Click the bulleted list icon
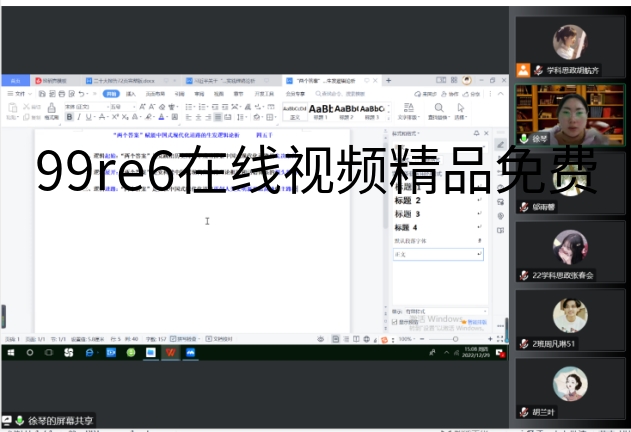Viewport: 631px width, 432px height. tap(188, 107)
